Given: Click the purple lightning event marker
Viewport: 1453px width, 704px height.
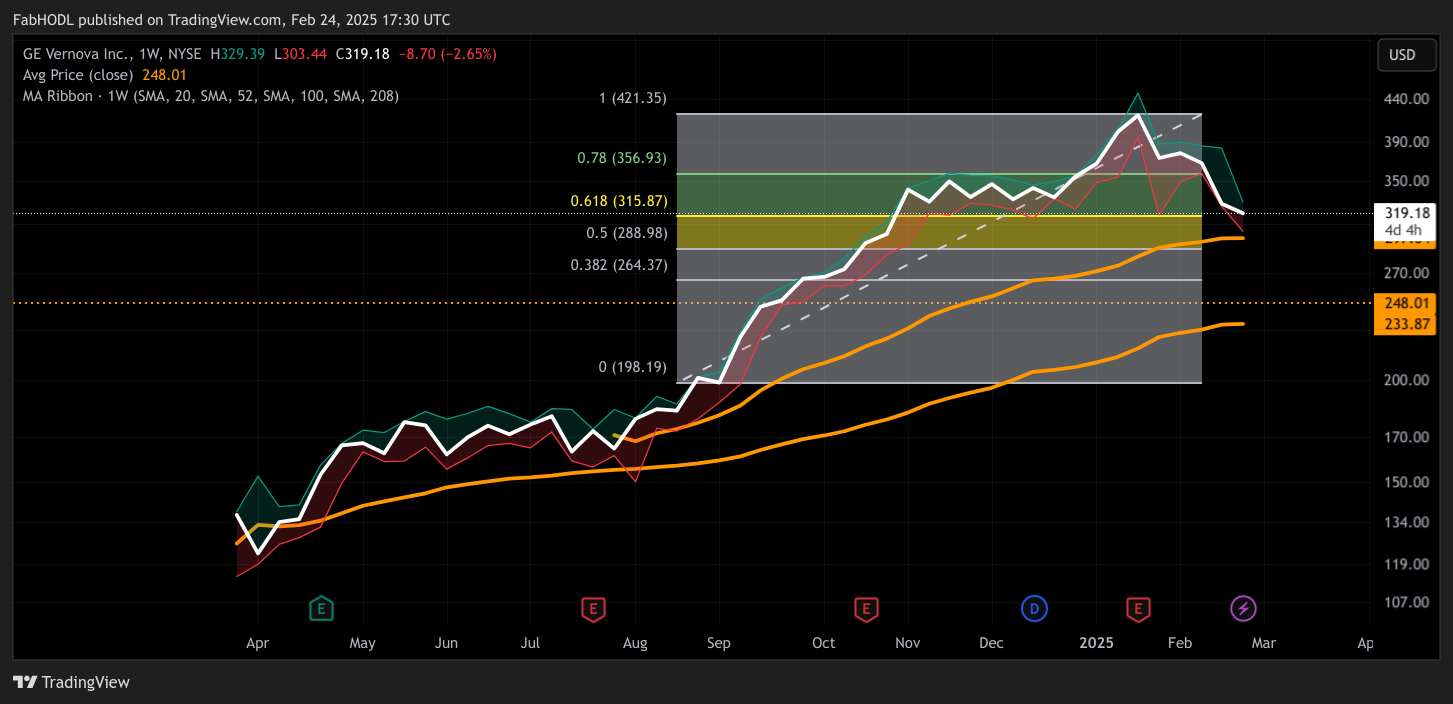Looking at the screenshot, I should [1243, 607].
